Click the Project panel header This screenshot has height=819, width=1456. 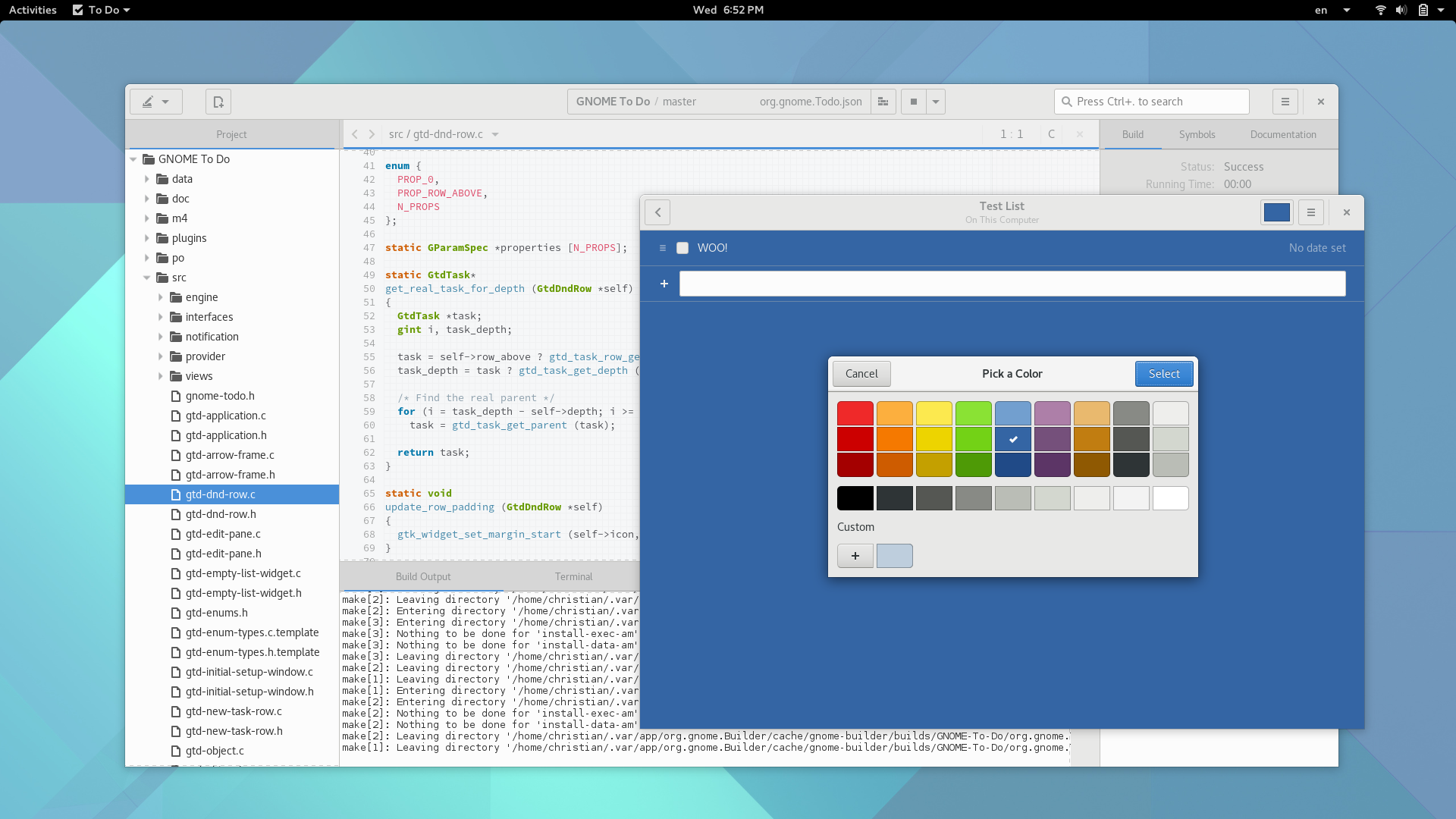point(231,134)
